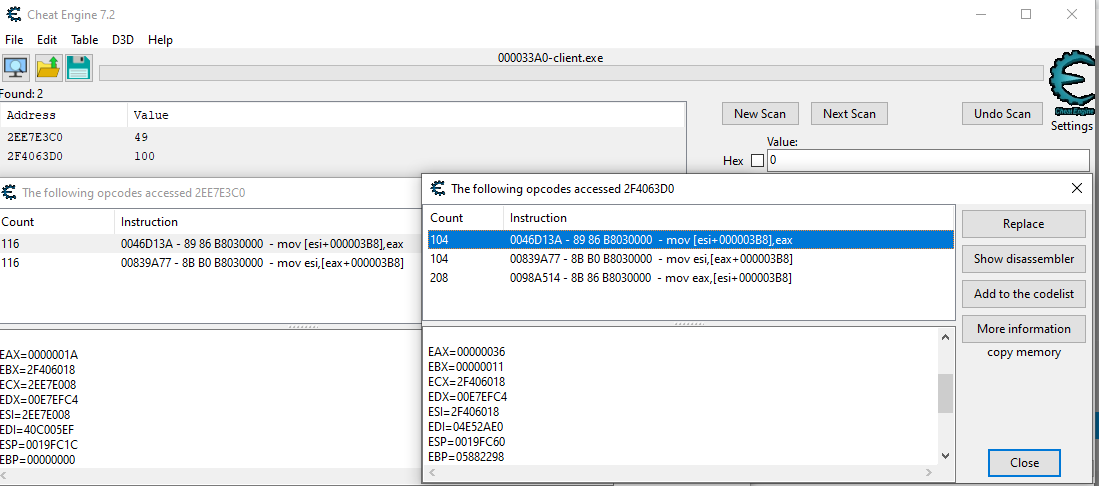Click EBX=00000011 register line
This screenshot has height=486, width=1099.
(465, 367)
